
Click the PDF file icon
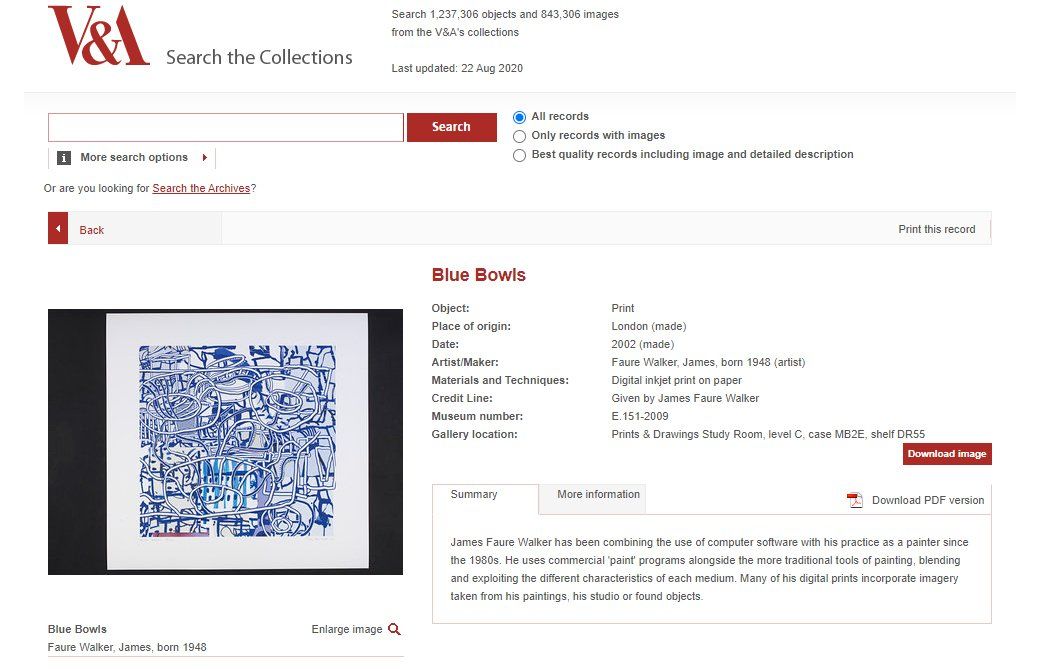click(854, 500)
